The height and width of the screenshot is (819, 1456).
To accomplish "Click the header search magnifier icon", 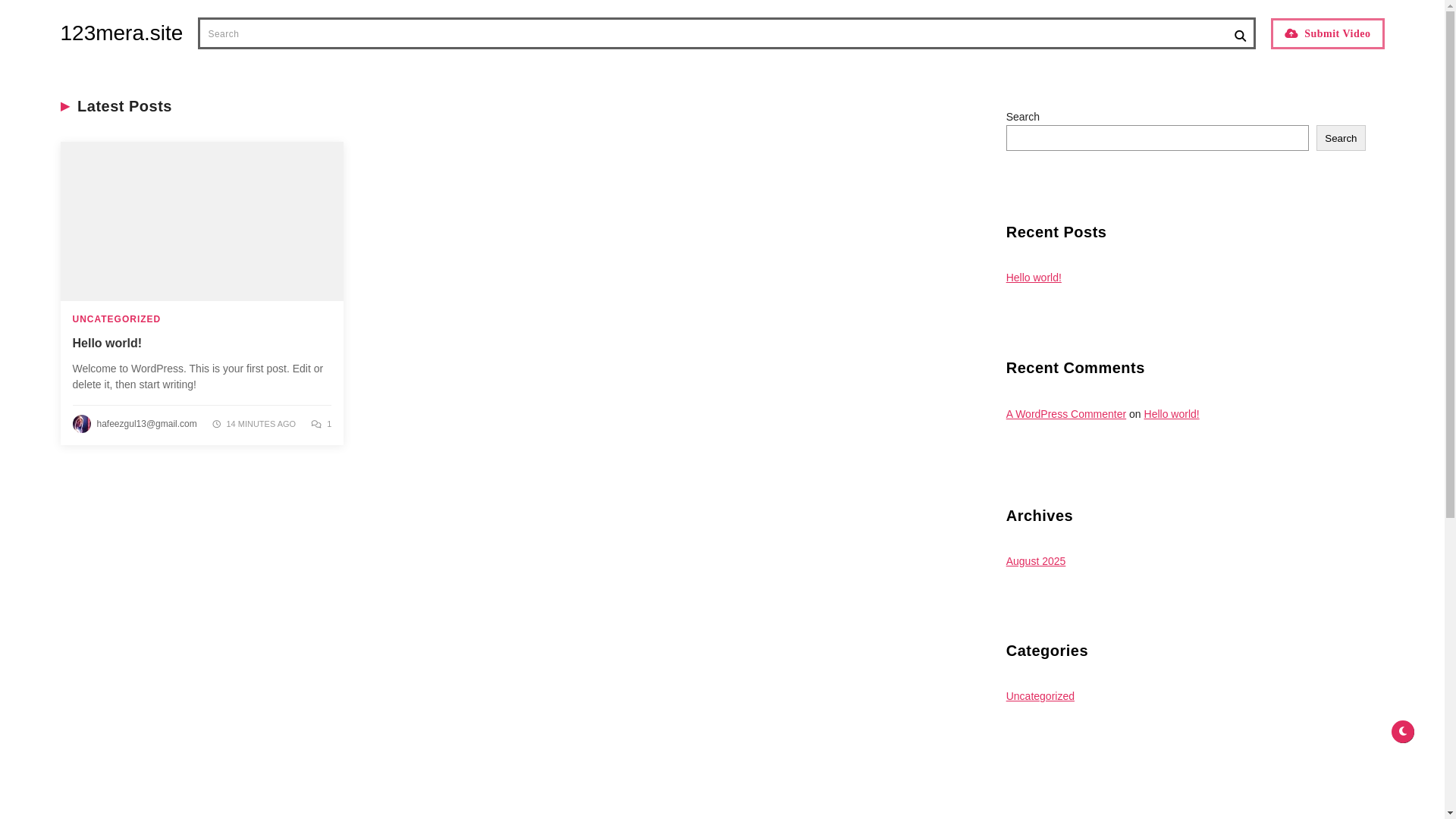I will pos(1240,36).
